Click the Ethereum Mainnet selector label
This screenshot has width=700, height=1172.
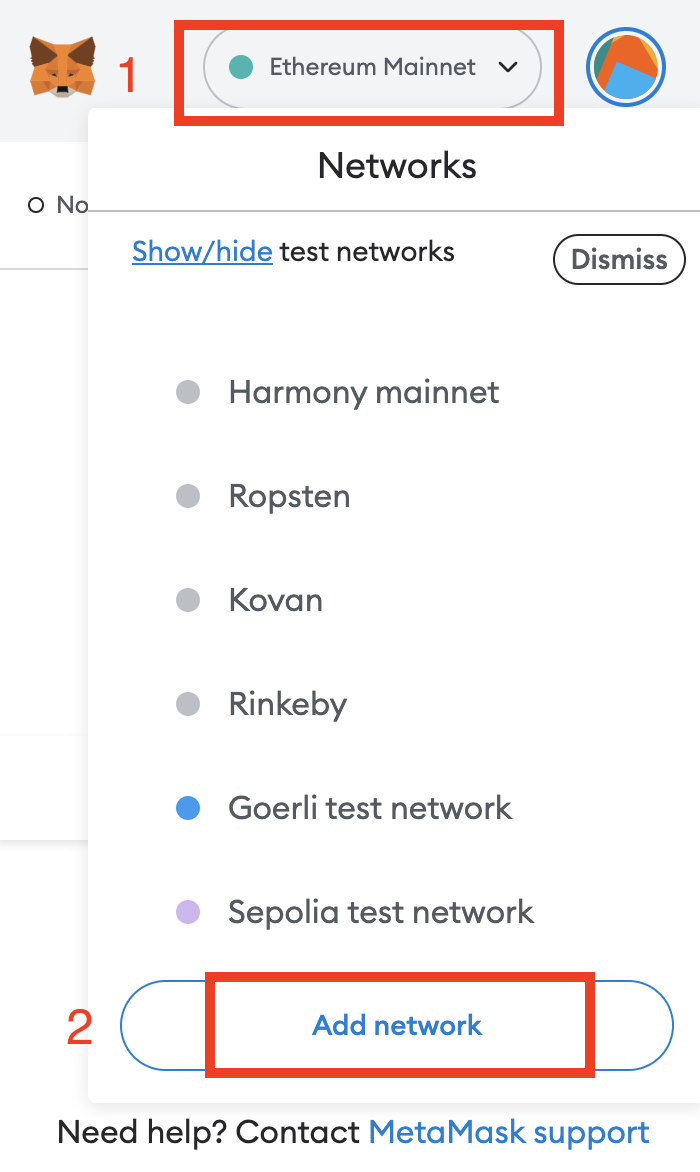(x=373, y=67)
